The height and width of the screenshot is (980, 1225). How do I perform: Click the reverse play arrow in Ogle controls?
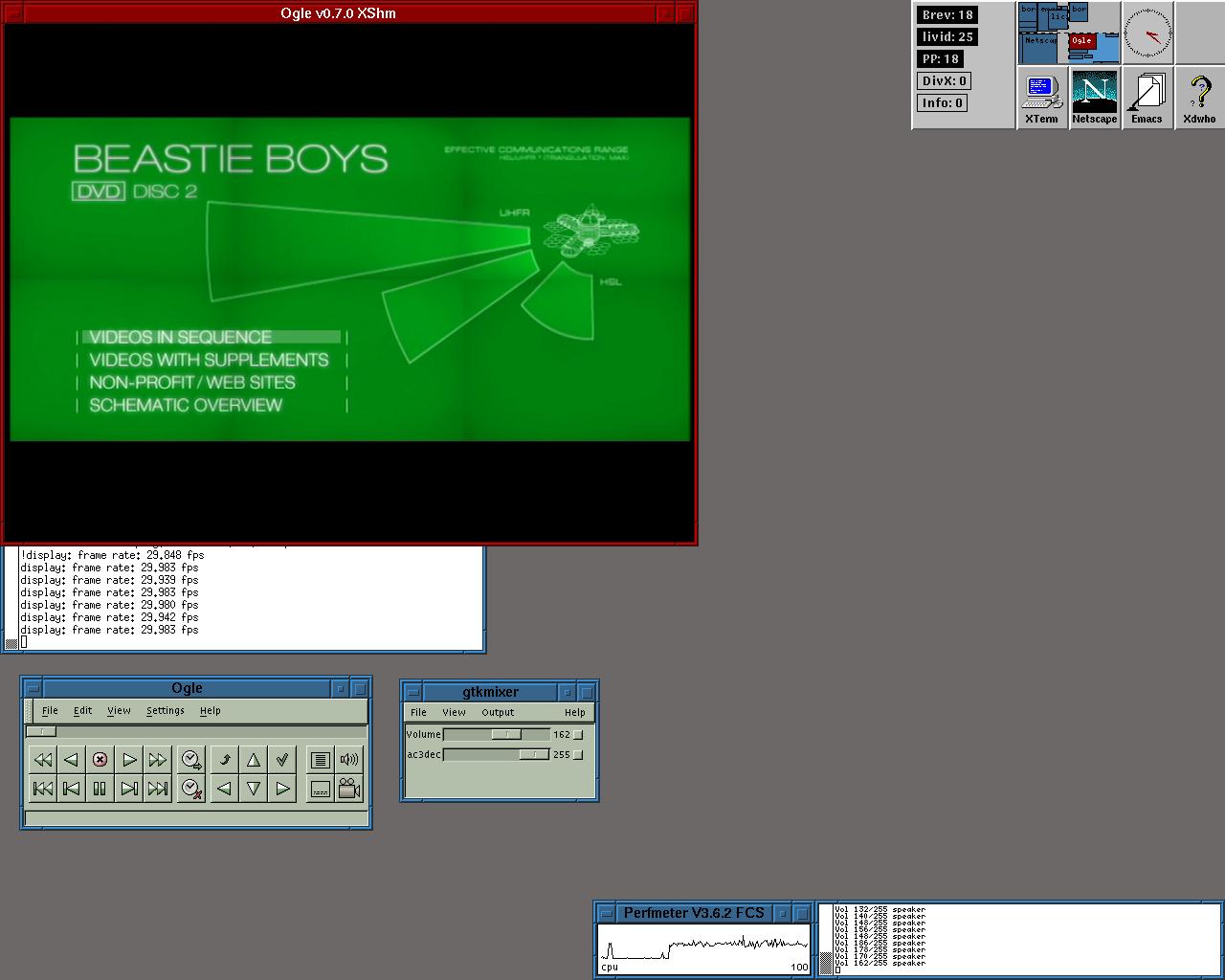[x=71, y=760]
